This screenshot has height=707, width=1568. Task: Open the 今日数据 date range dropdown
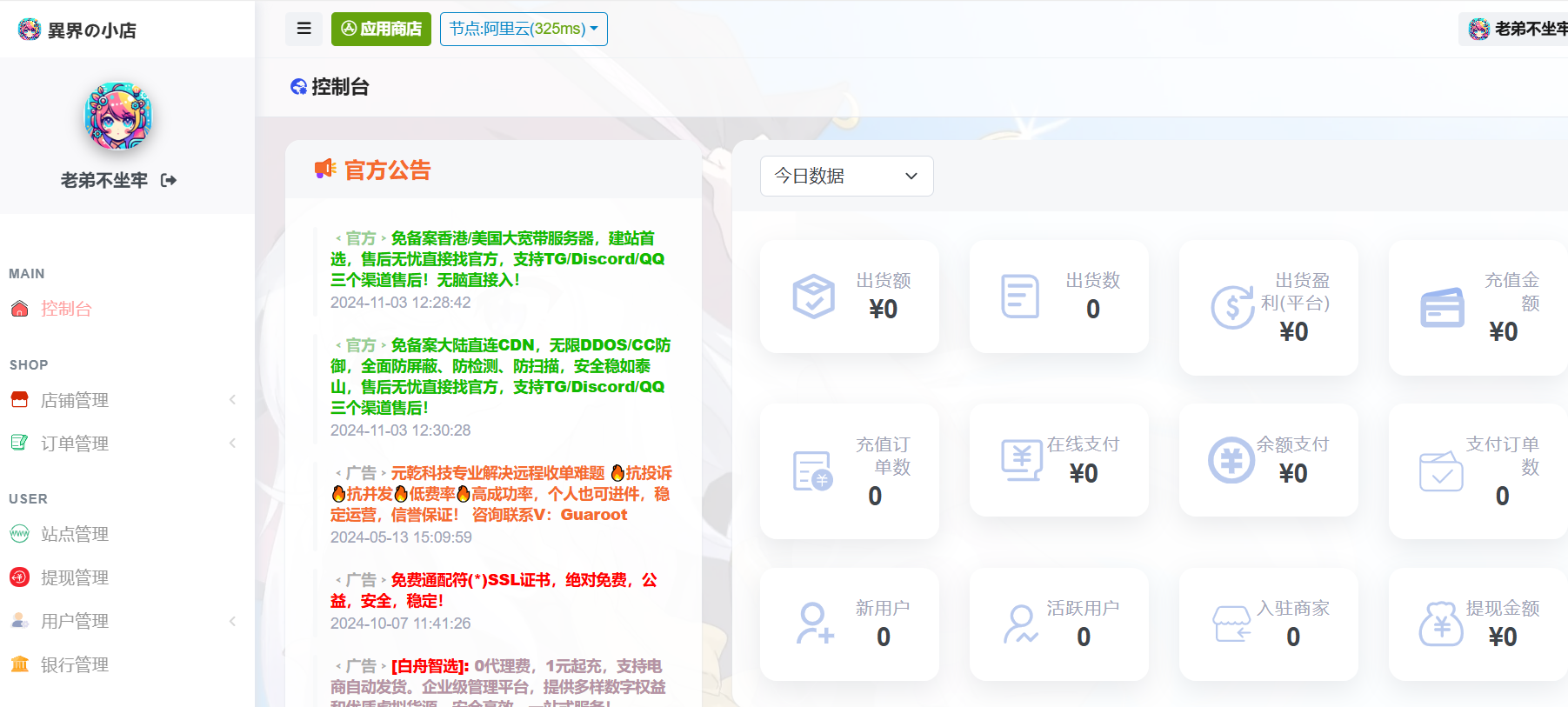click(x=846, y=176)
